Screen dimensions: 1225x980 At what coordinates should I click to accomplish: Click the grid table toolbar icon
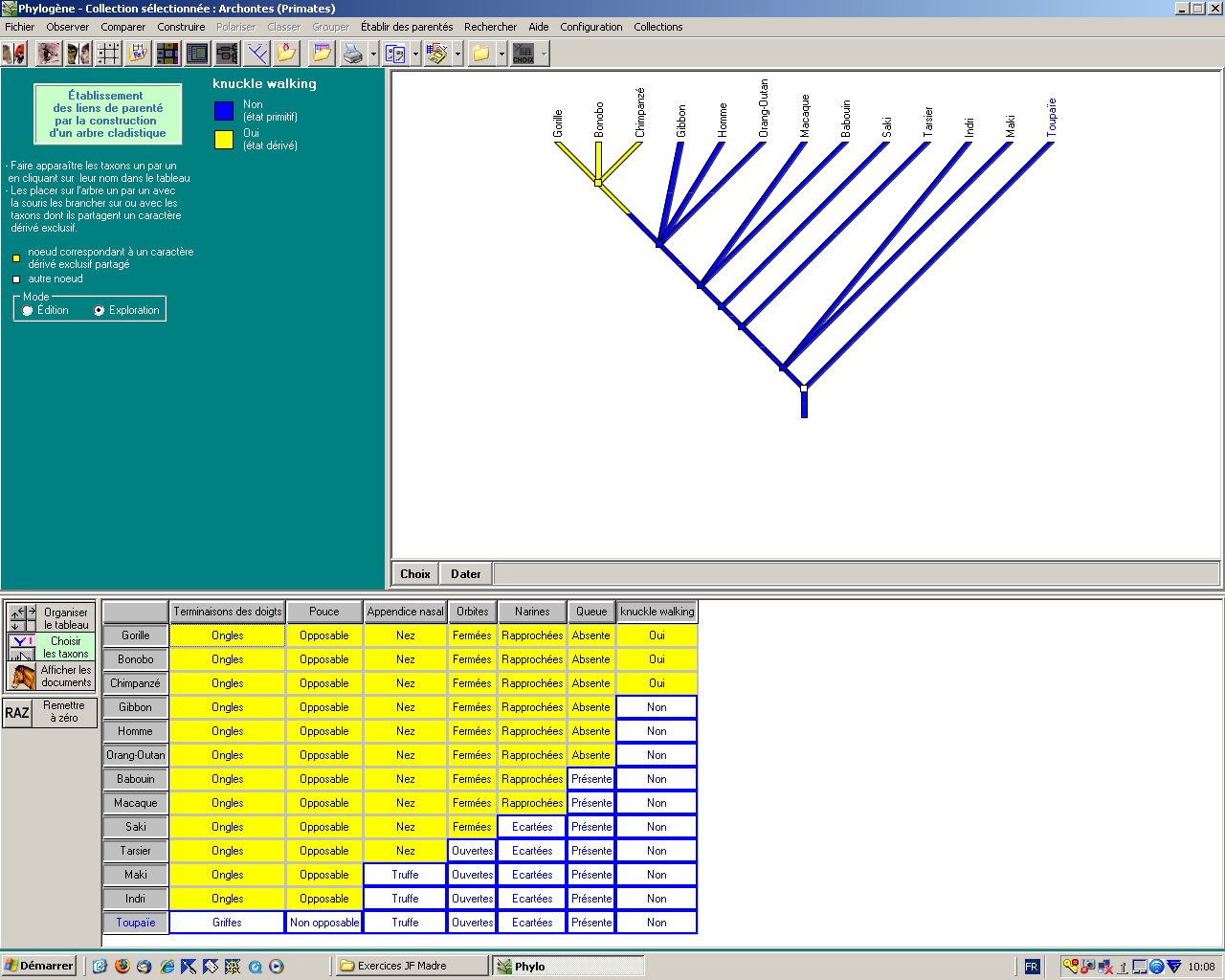point(108,54)
